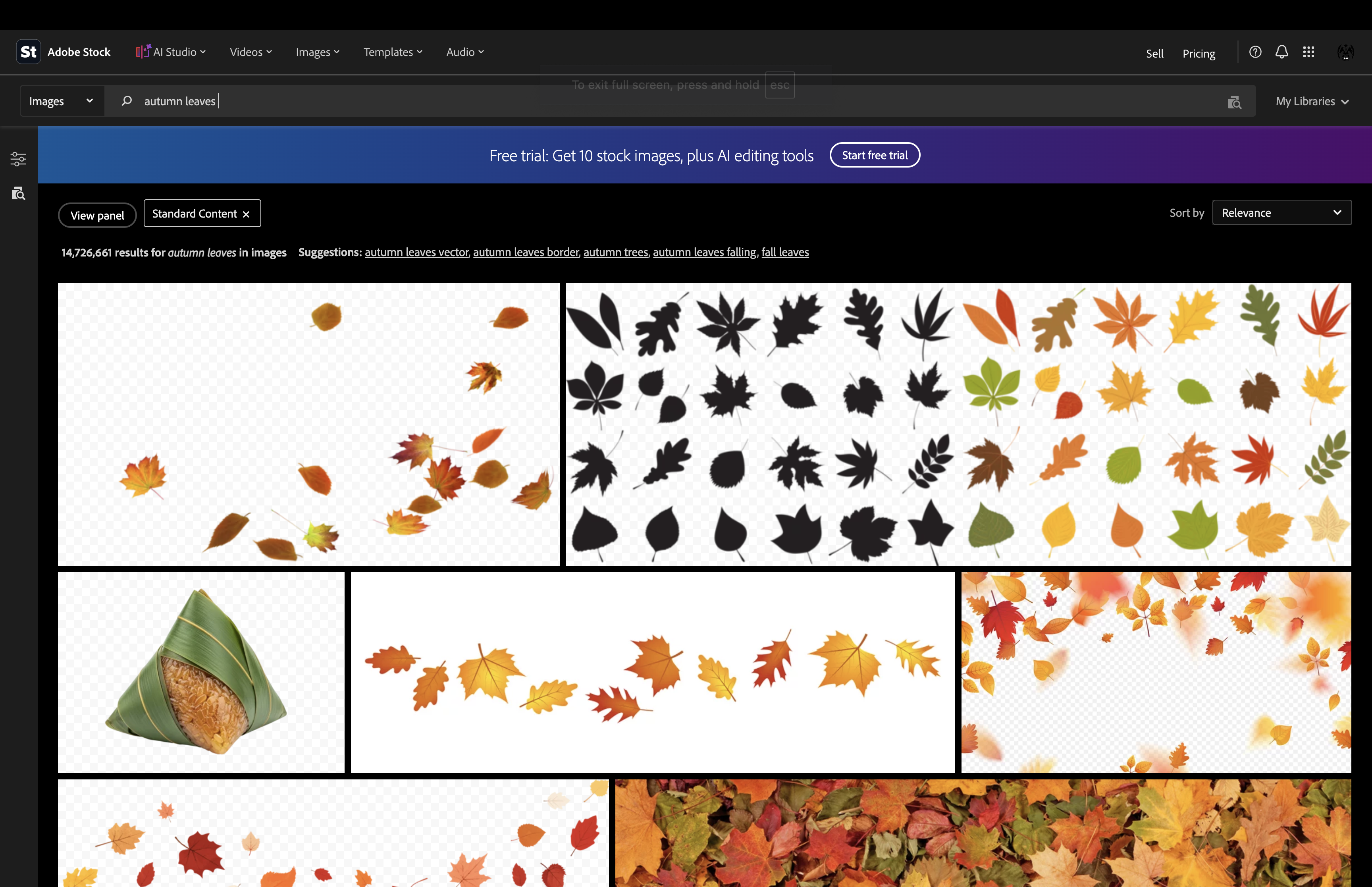Focus the autumn leaves search field
The height and width of the screenshot is (887, 1372).
coord(679,101)
